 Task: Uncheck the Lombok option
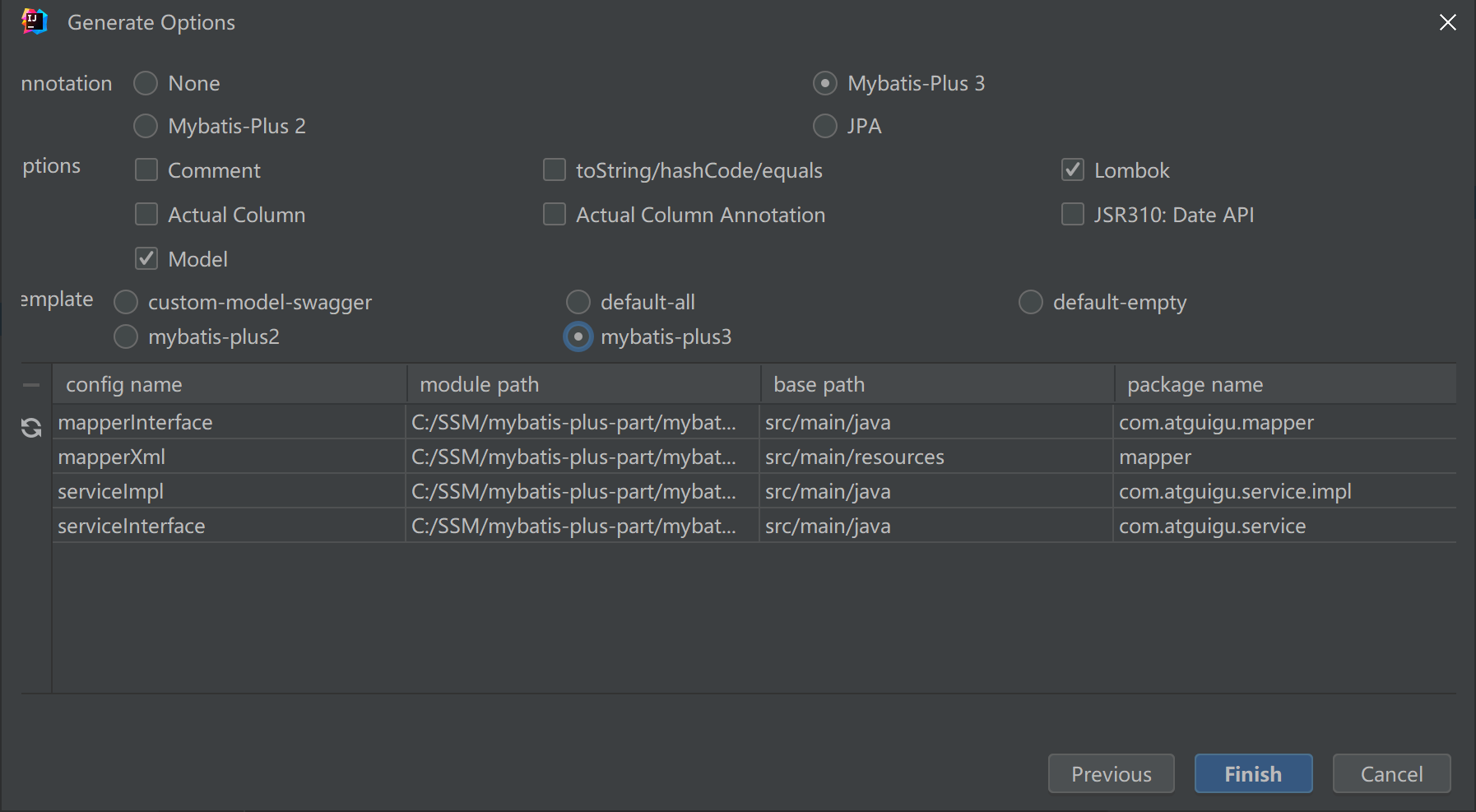click(x=1073, y=170)
